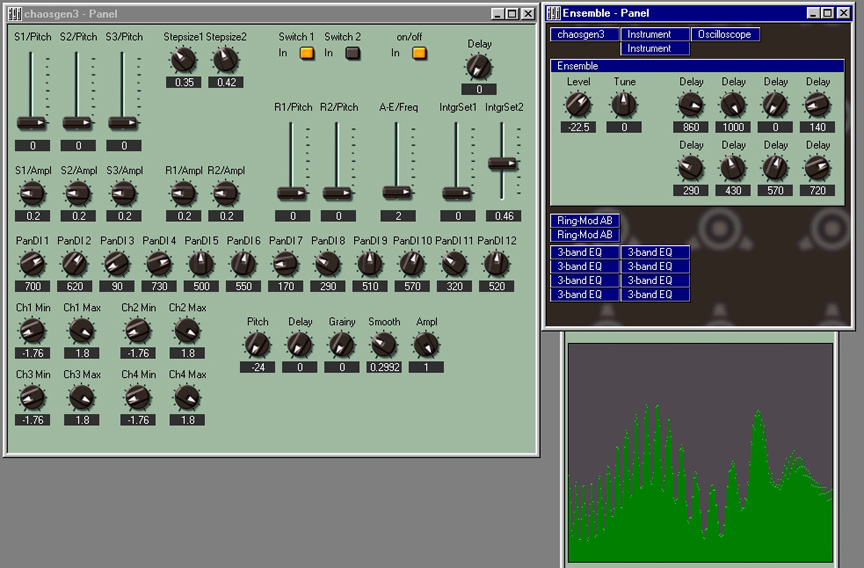
Task: Select the Oscilloscope module tab
Action: (x=725, y=34)
